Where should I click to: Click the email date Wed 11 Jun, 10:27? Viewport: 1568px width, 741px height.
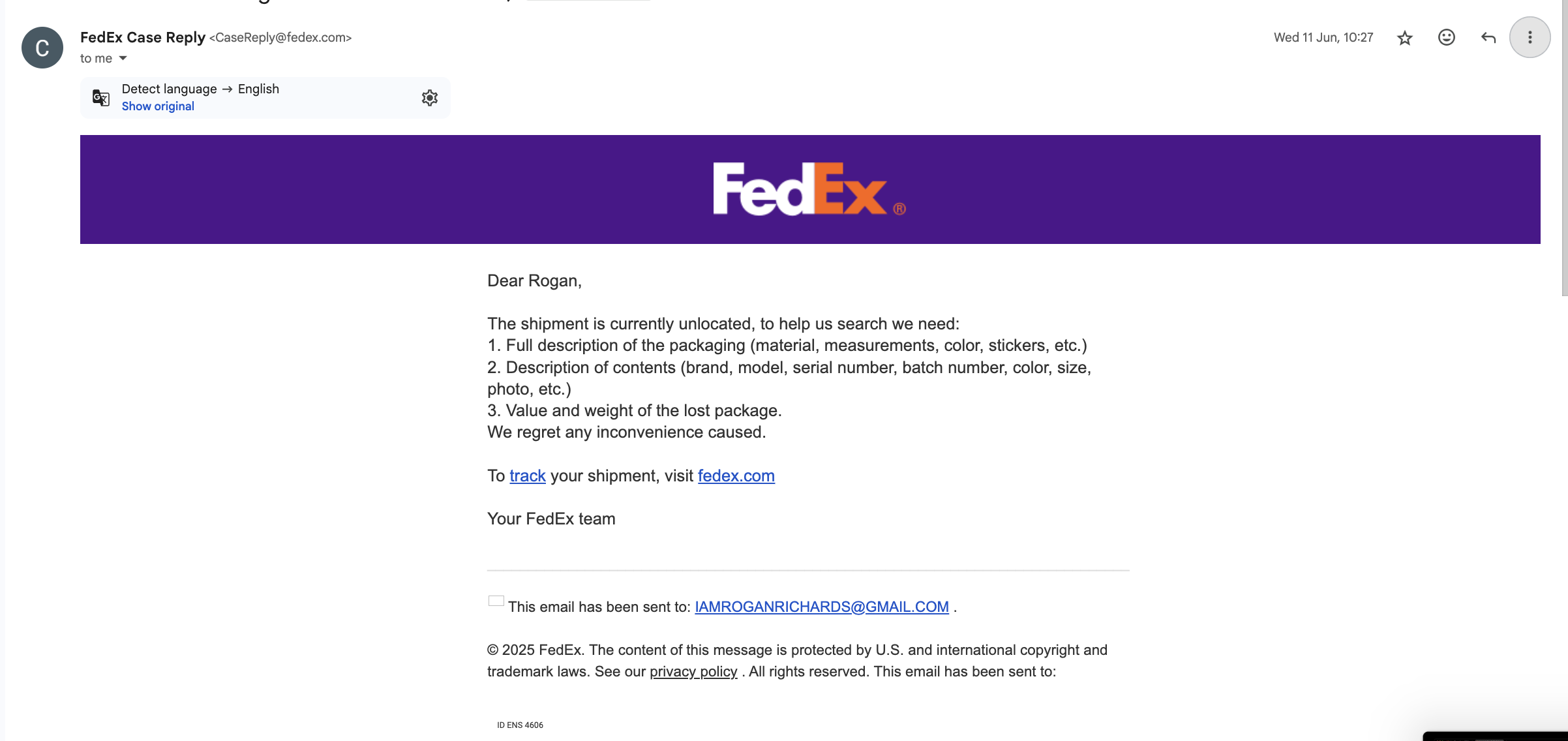pyautogui.click(x=1323, y=38)
